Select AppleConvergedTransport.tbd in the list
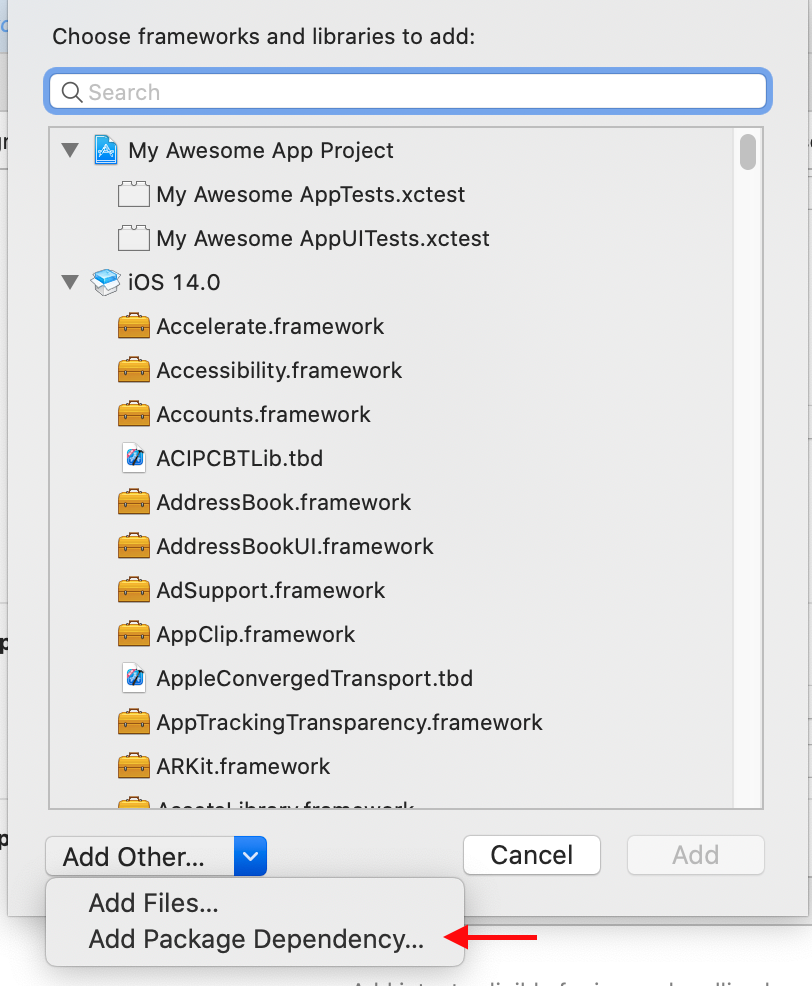The height and width of the screenshot is (986, 812). [x=391, y=679]
